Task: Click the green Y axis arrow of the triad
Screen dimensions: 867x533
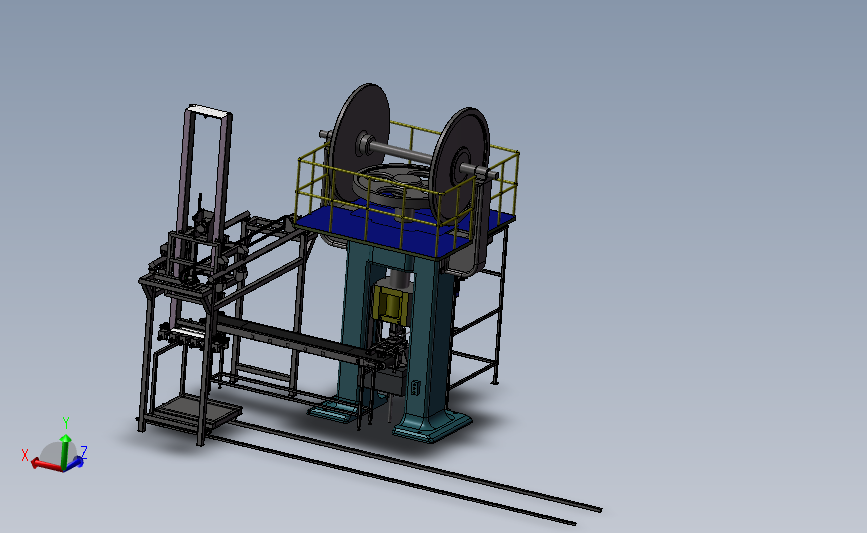Action: [x=65, y=451]
